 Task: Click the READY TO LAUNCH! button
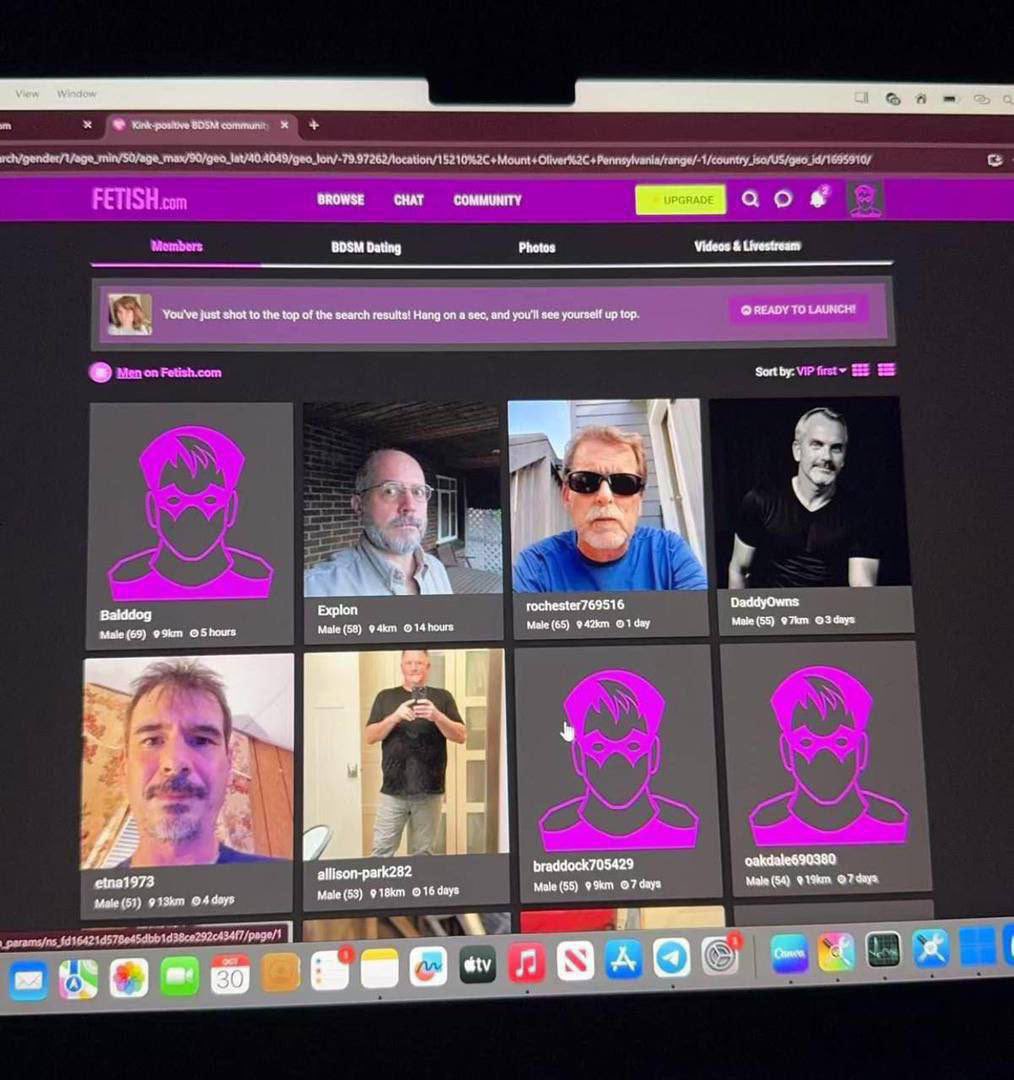point(798,310)
